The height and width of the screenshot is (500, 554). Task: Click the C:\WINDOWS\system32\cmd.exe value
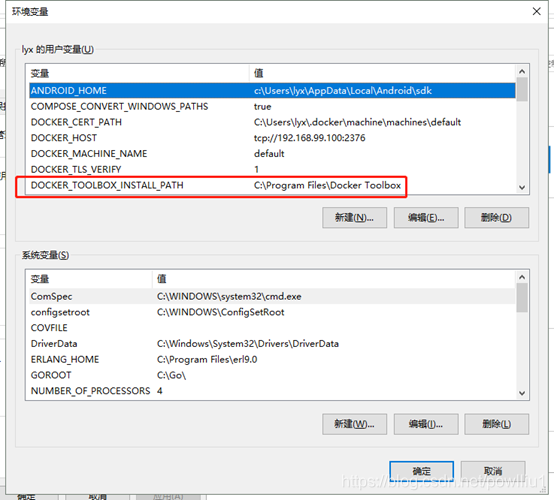(229, 296)
